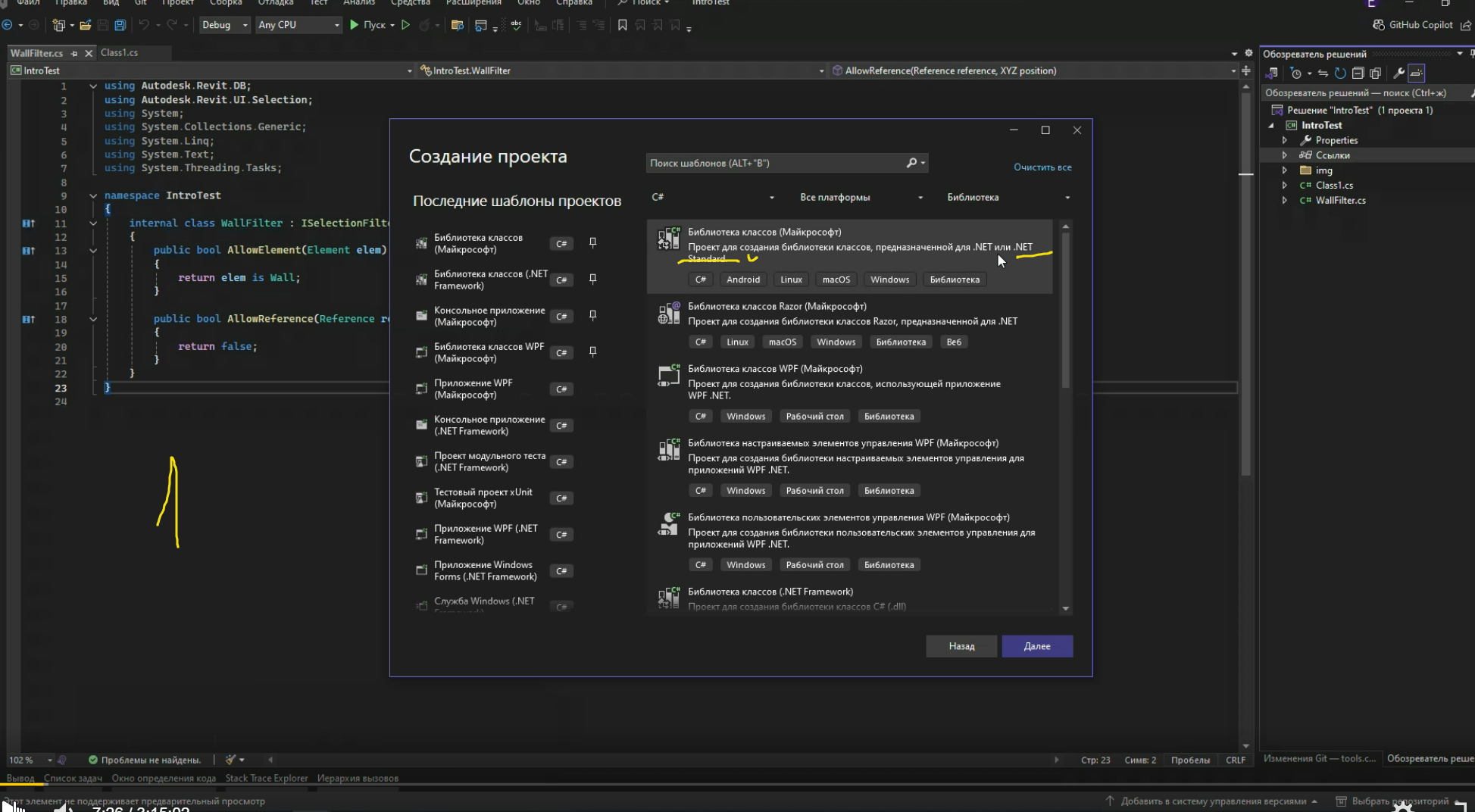Click the green Start debugging (Пуск) icon

pos(354,25)
